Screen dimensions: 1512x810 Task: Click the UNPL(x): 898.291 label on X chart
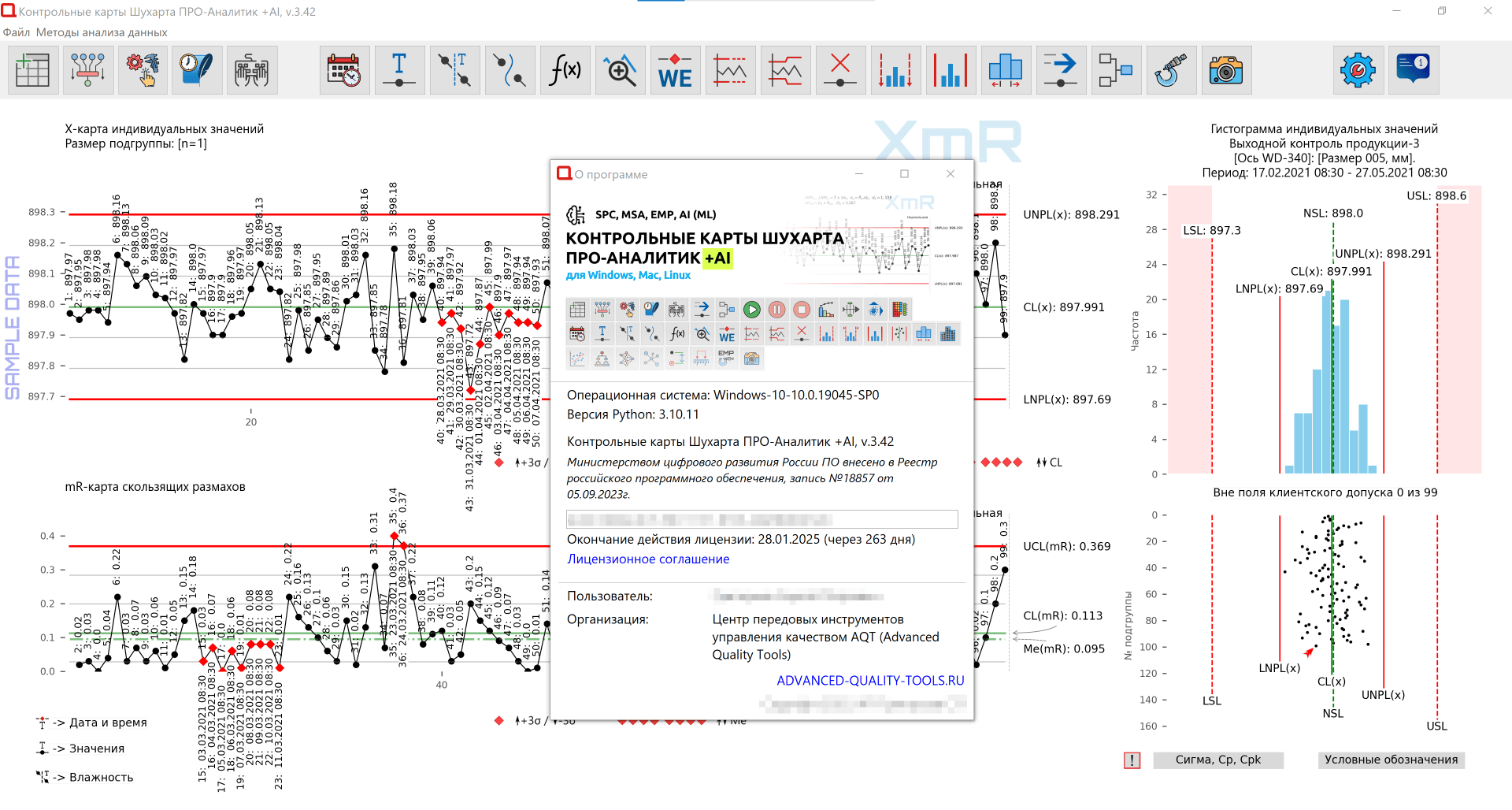tap(1071, 214)
